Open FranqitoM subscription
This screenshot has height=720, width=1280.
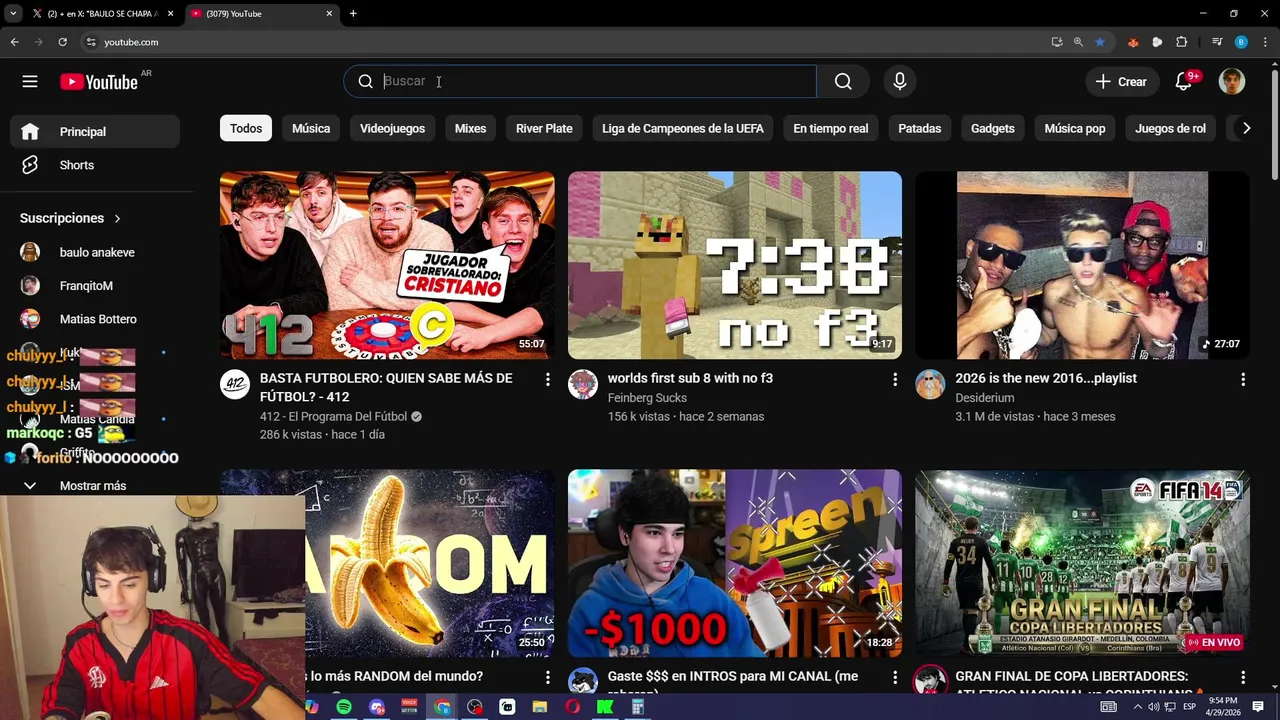(x=95, y=286)
